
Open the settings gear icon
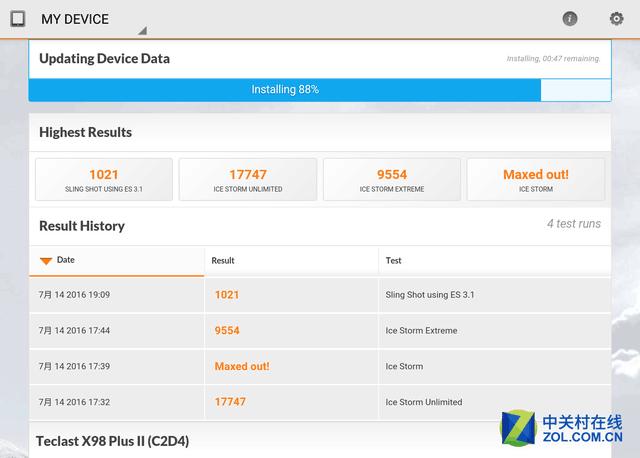(x=616, y=18)
